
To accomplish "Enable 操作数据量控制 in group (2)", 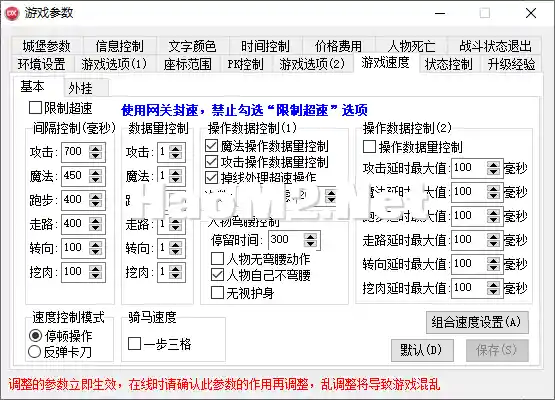I will (413, 147).
